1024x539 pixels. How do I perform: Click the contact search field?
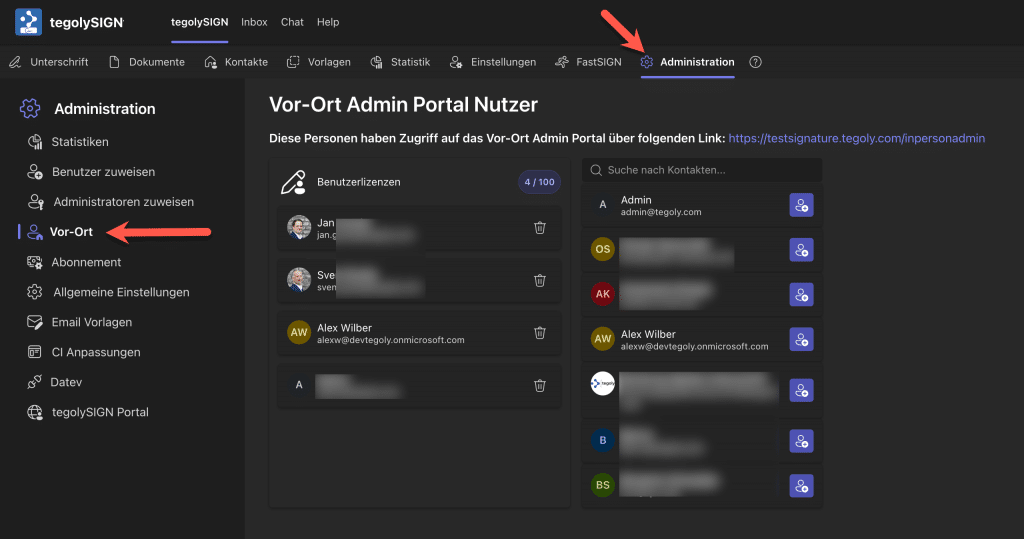(x=702, y=170)
